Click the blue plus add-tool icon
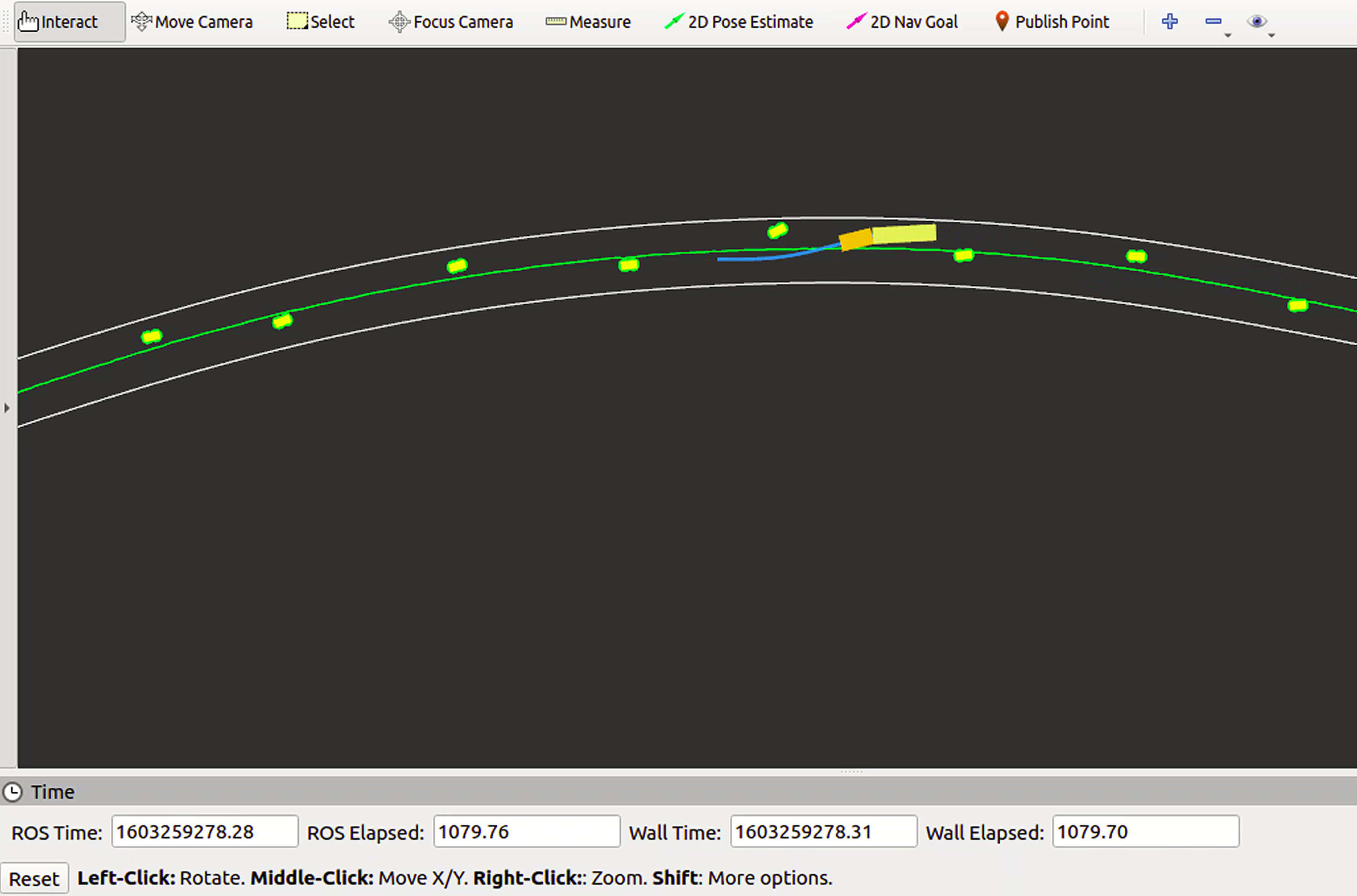The height and width of the screenshot is (896, 1357). [1170, 22]
